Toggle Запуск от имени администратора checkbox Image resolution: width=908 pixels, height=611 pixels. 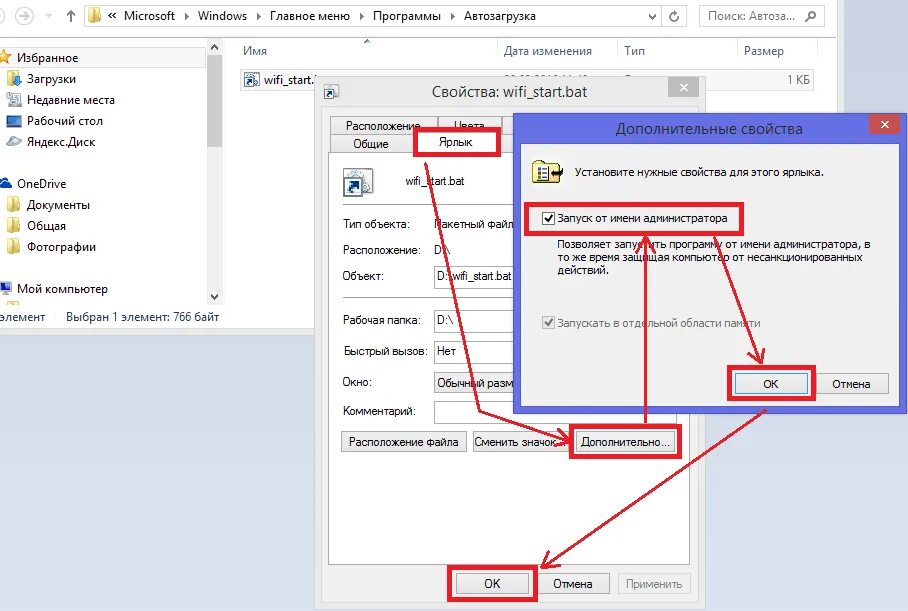coord(548,218)
